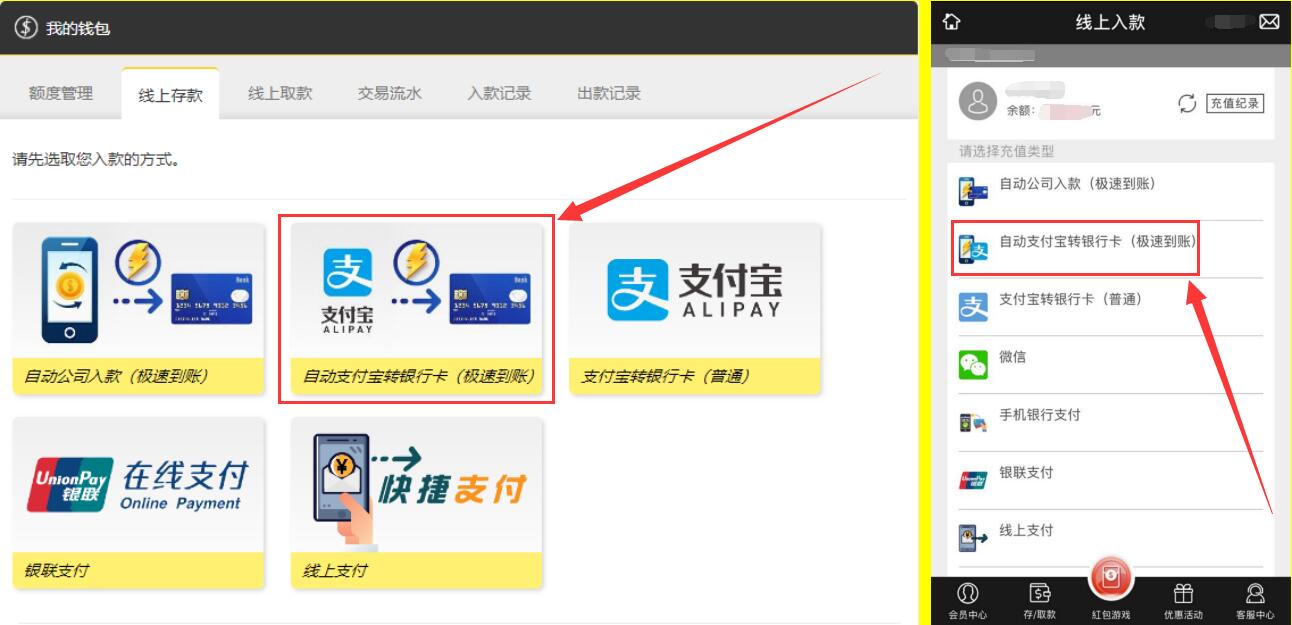Tap the red 红包游戏 icon
Screen dimensions: 1292x625
tap(1111, 579)
